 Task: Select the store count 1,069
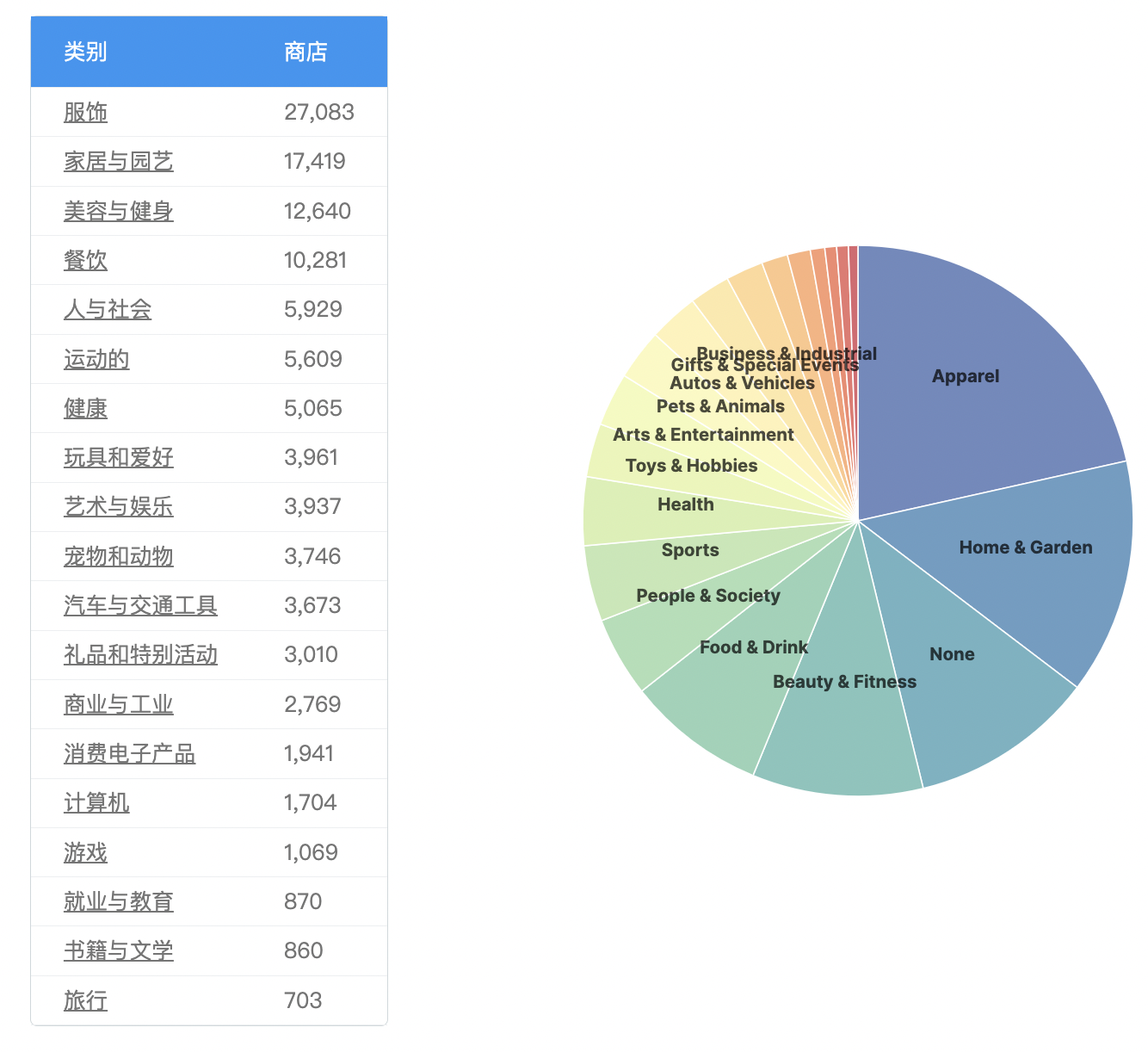tap(311, 852)
